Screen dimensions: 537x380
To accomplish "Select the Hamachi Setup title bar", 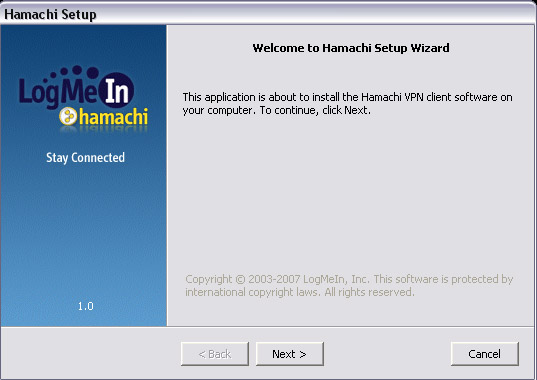I will 268,14.
